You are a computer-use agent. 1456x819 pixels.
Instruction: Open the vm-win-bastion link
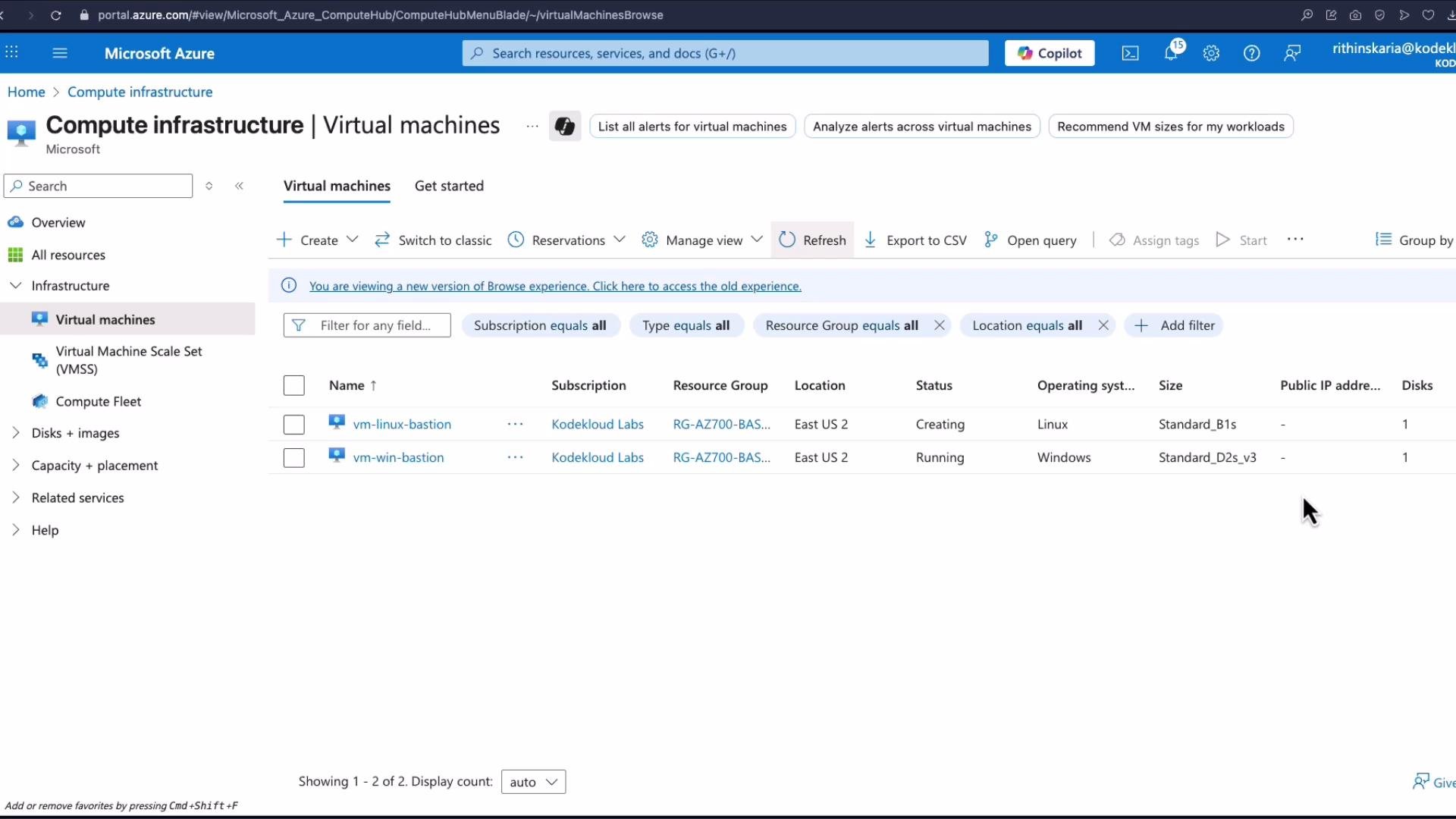pos(398,457)
